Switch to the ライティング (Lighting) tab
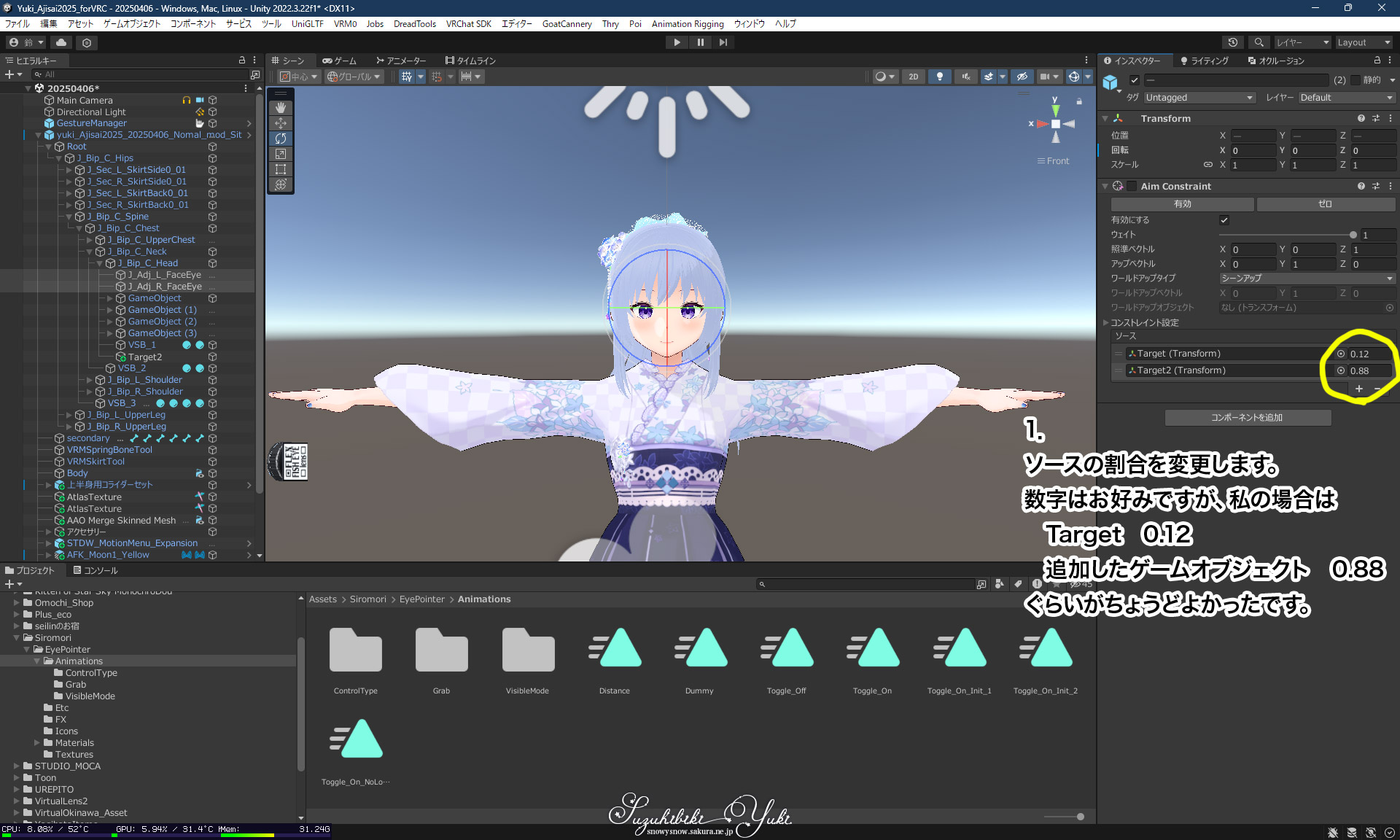This screenshot has height=840, width=1400. point(1205,61)
